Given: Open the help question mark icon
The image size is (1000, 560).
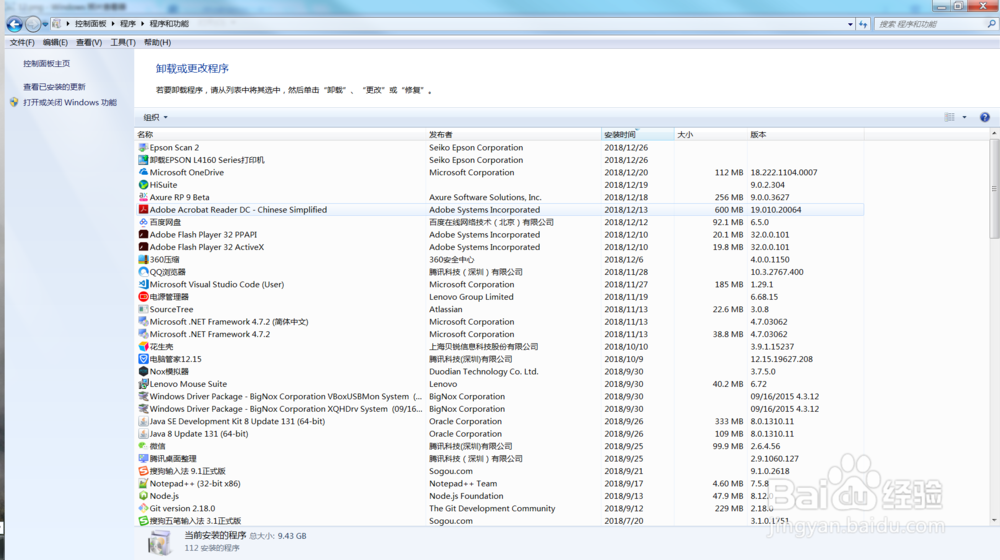Looking at the screenshot, I should 985,117.
